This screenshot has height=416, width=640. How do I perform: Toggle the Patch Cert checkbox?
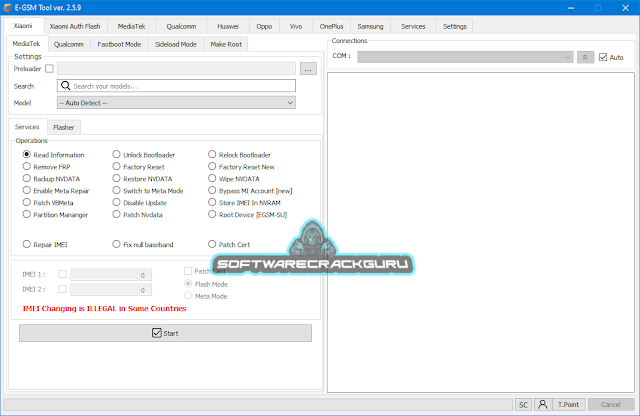click(188, 271)
